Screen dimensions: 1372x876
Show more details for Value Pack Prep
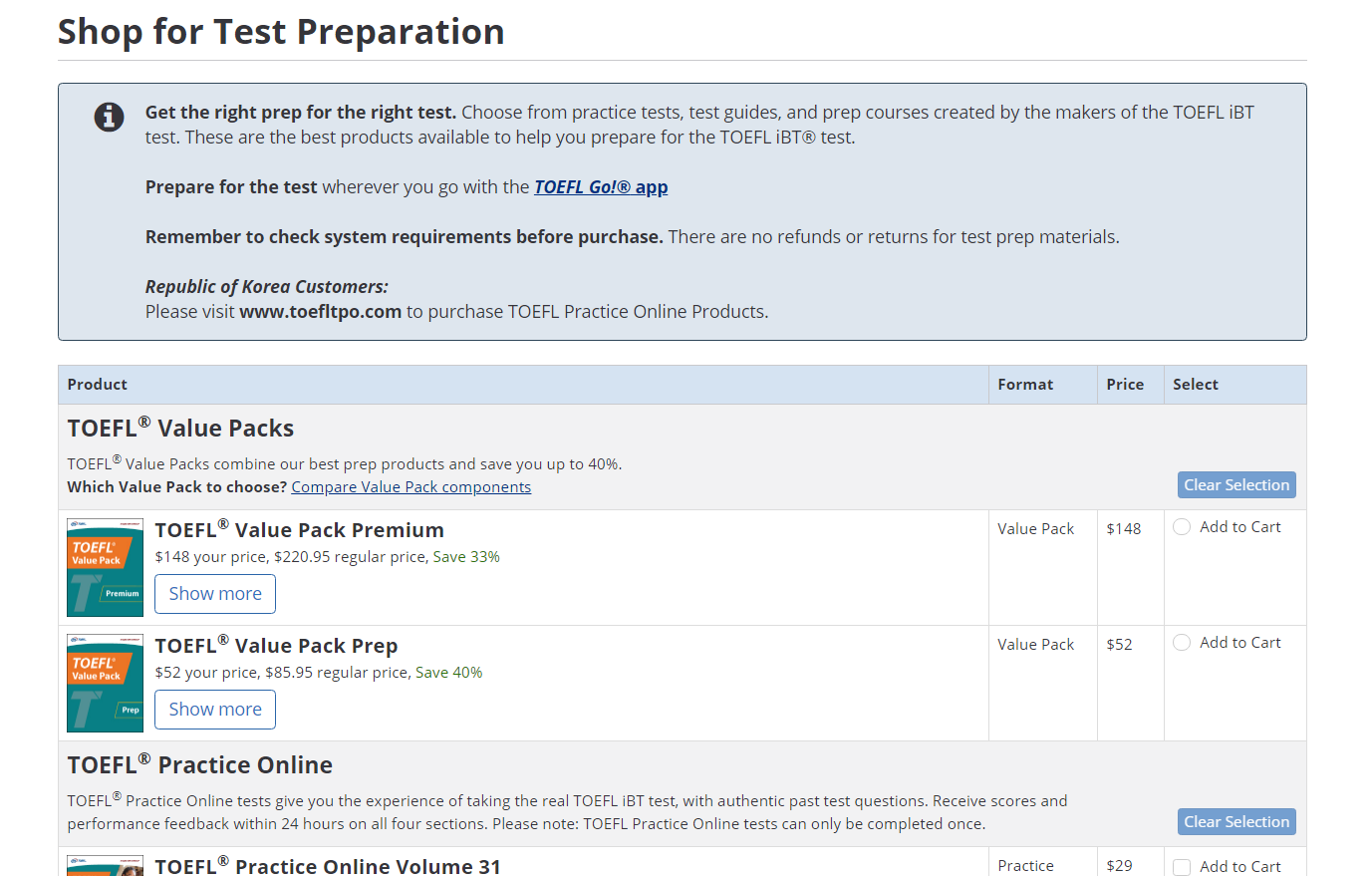coord(215,710)
